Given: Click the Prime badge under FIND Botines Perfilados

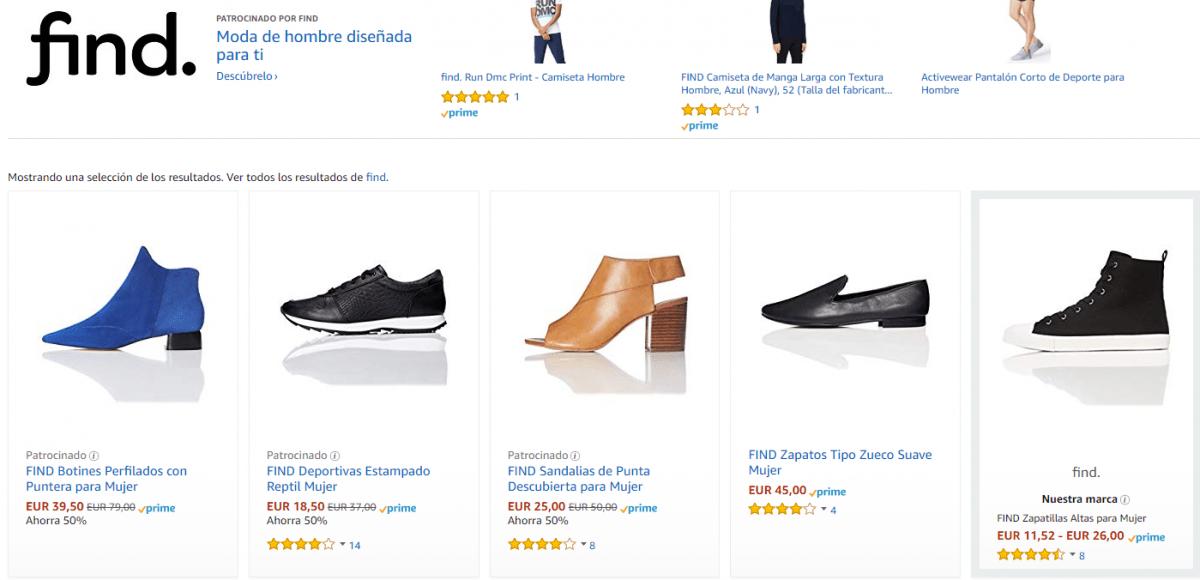Looking at the screenshot, I should [x=156, y=508].
